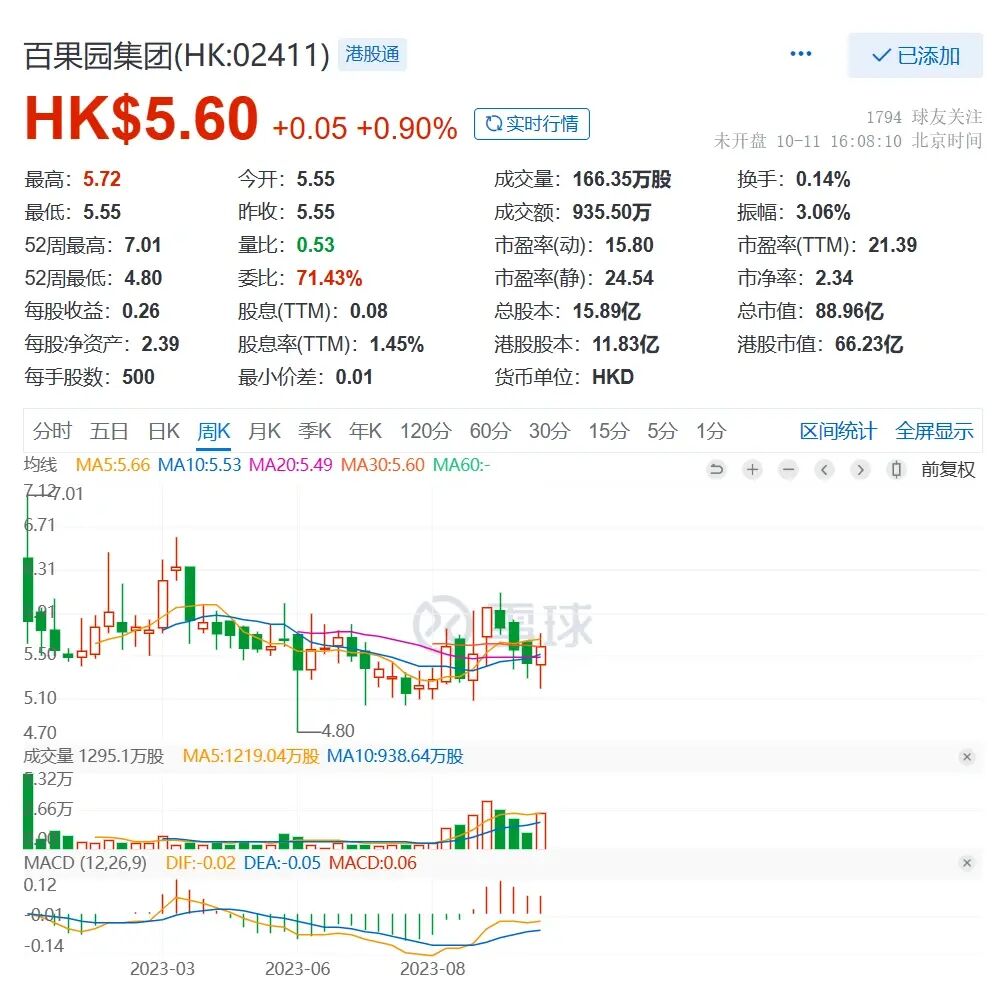Switch to the 60分 interval tab

coord(490,431)
